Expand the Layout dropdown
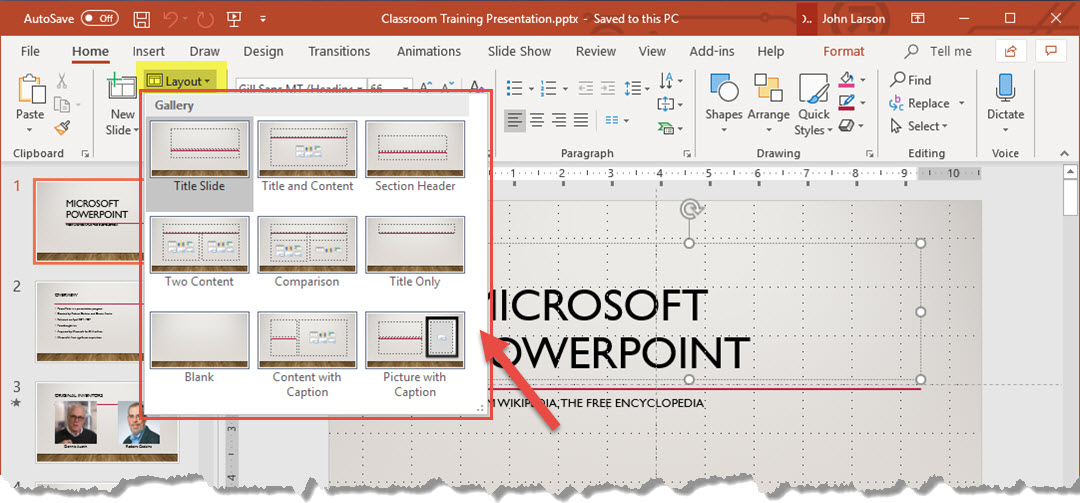The width and height of the screenshot is (1080, 503). (x=180, y=81)
